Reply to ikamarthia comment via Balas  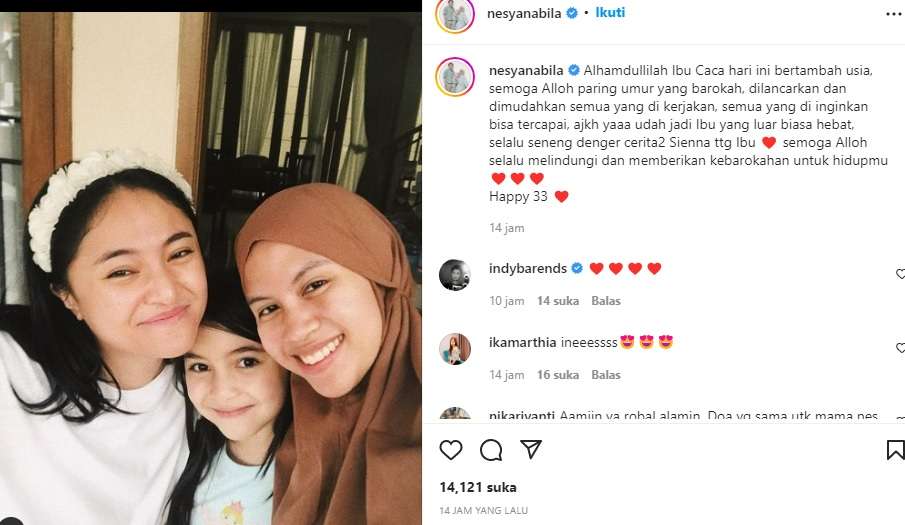coord(606,374)
